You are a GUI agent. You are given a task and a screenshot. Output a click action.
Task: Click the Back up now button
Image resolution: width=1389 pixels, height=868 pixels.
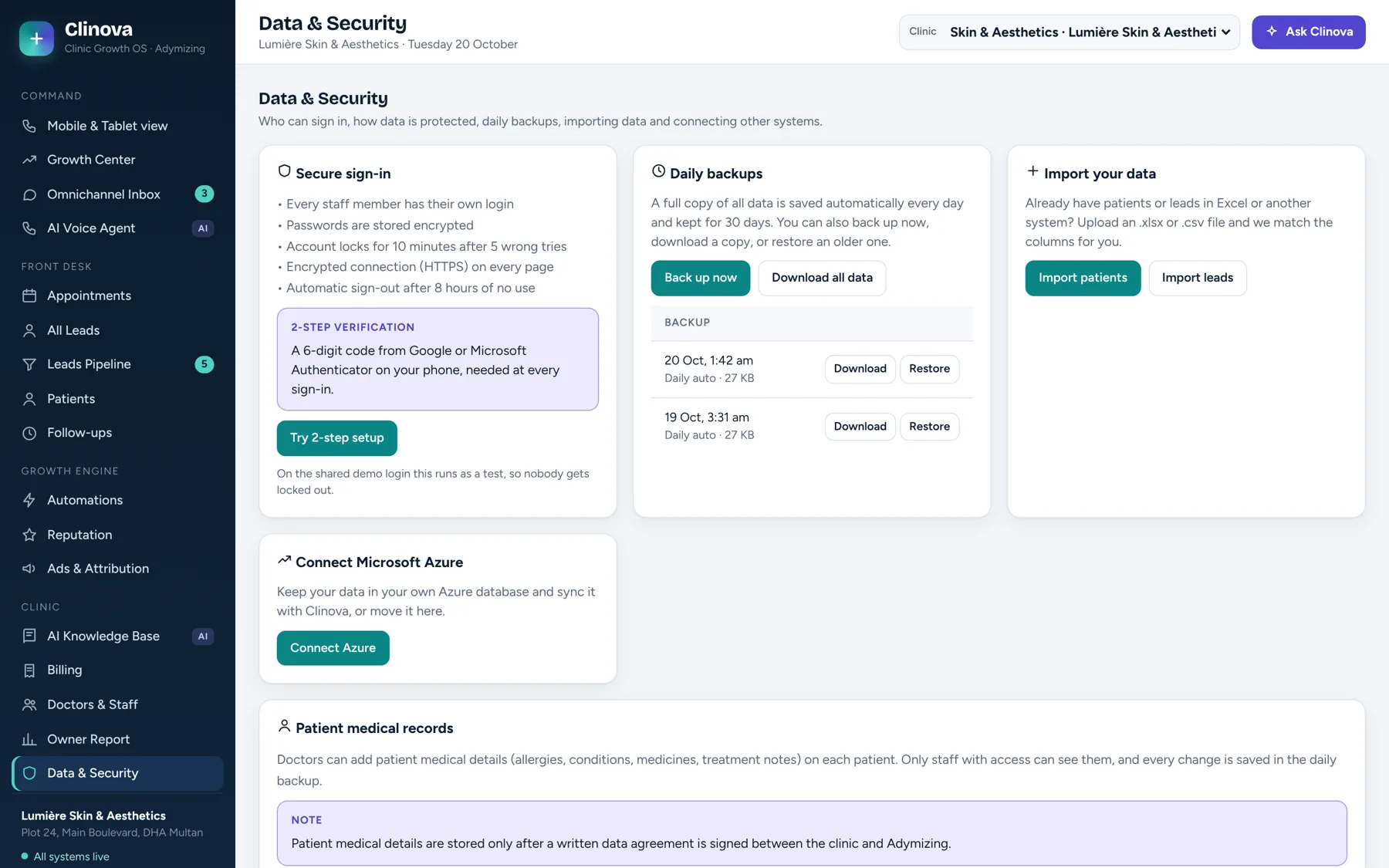(x=701, y=278)
